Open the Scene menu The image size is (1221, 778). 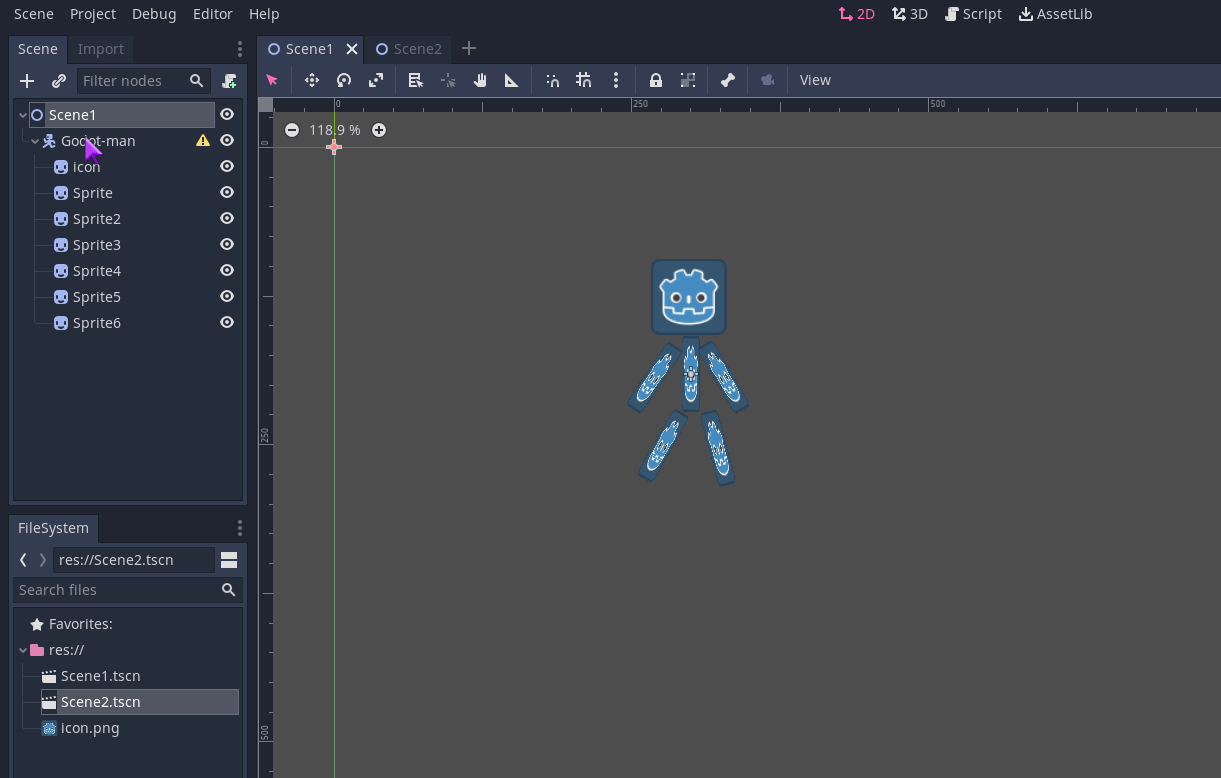34,14
